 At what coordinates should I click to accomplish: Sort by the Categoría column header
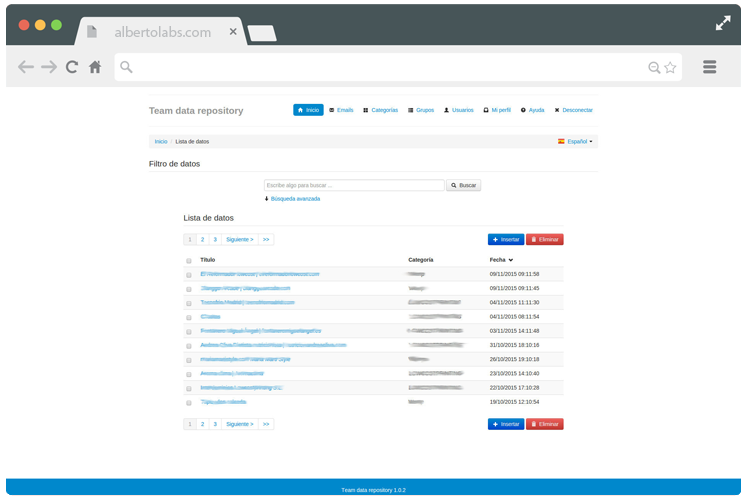(420, 260)
